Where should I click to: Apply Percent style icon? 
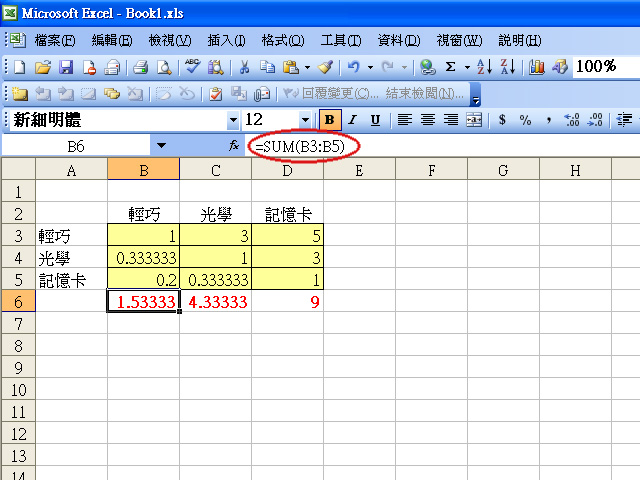[x=525, y=120]
